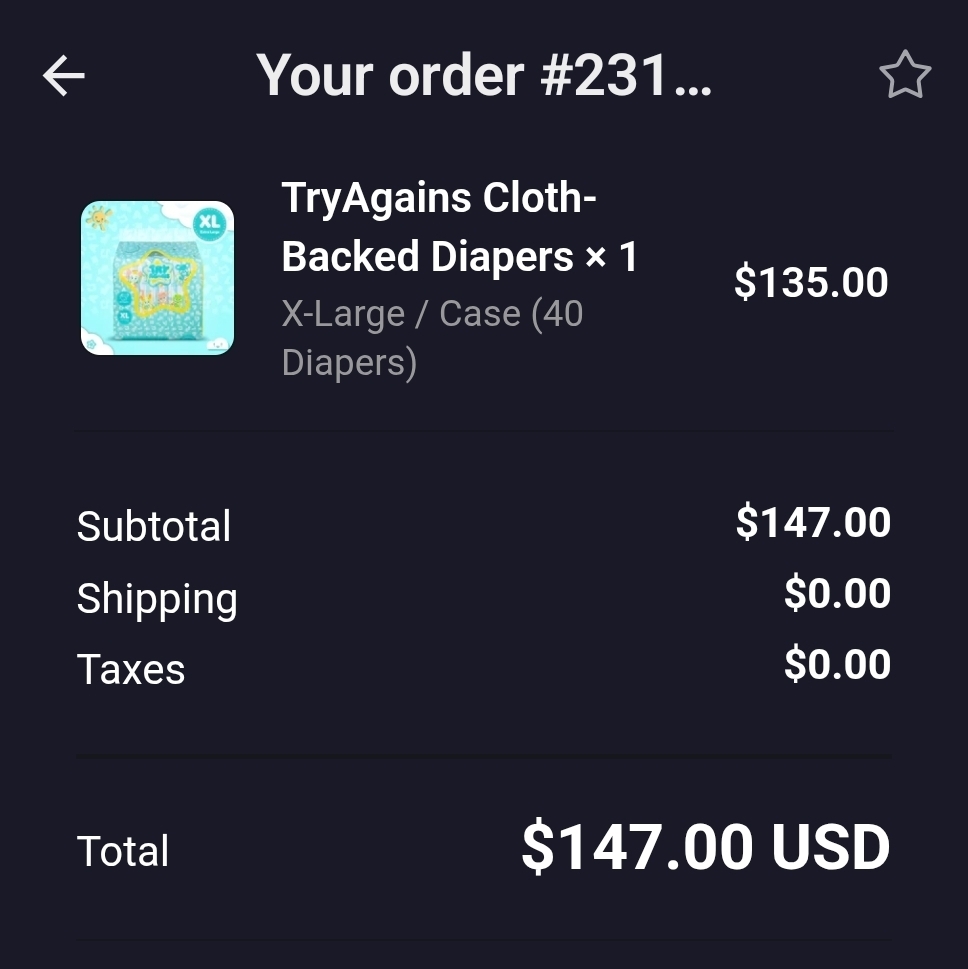
Task: Select the order number title text
Action: (484, 75)
